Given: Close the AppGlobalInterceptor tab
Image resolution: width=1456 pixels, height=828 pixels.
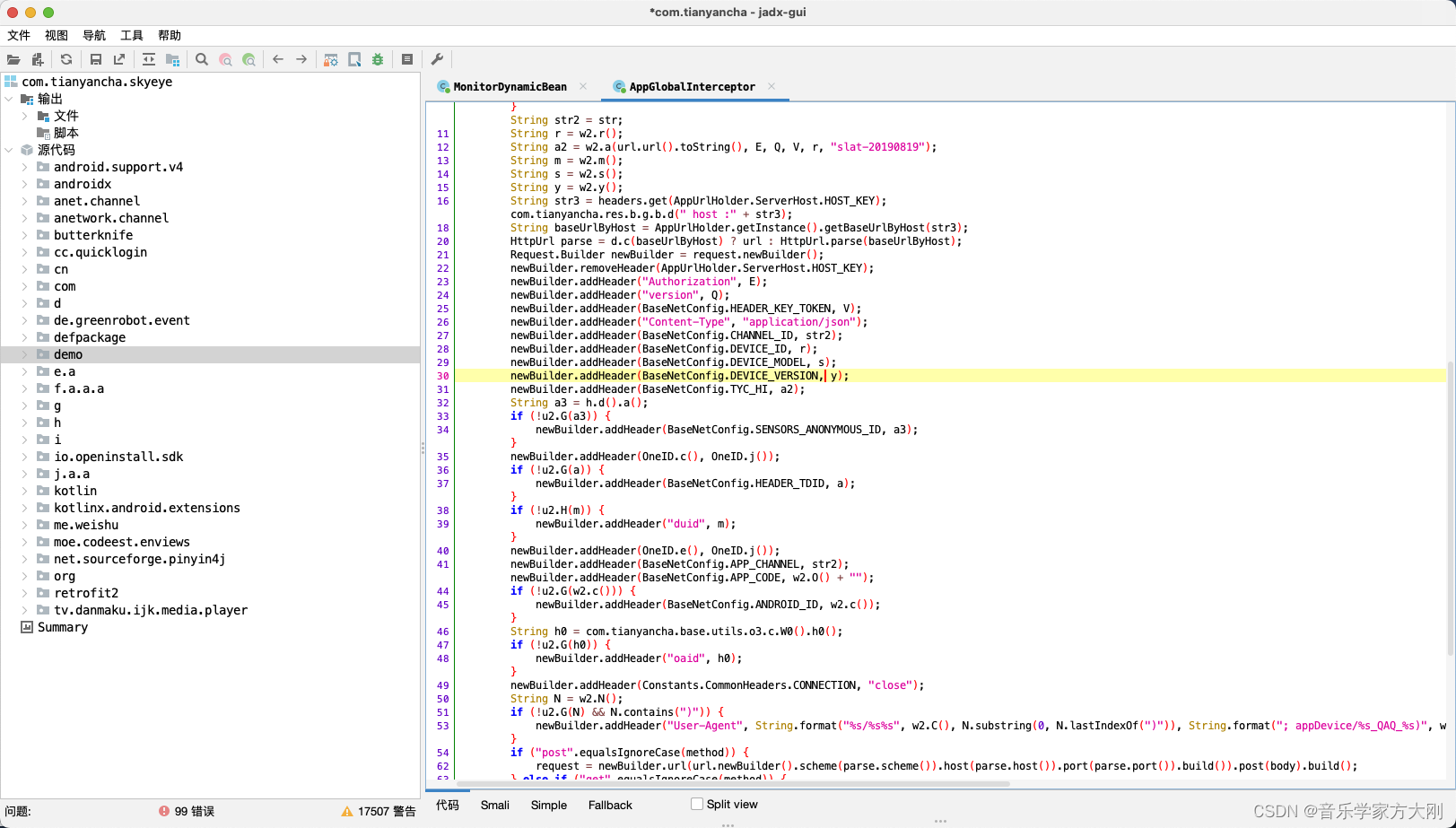Looking at the screenshot, I should point(772,86).
